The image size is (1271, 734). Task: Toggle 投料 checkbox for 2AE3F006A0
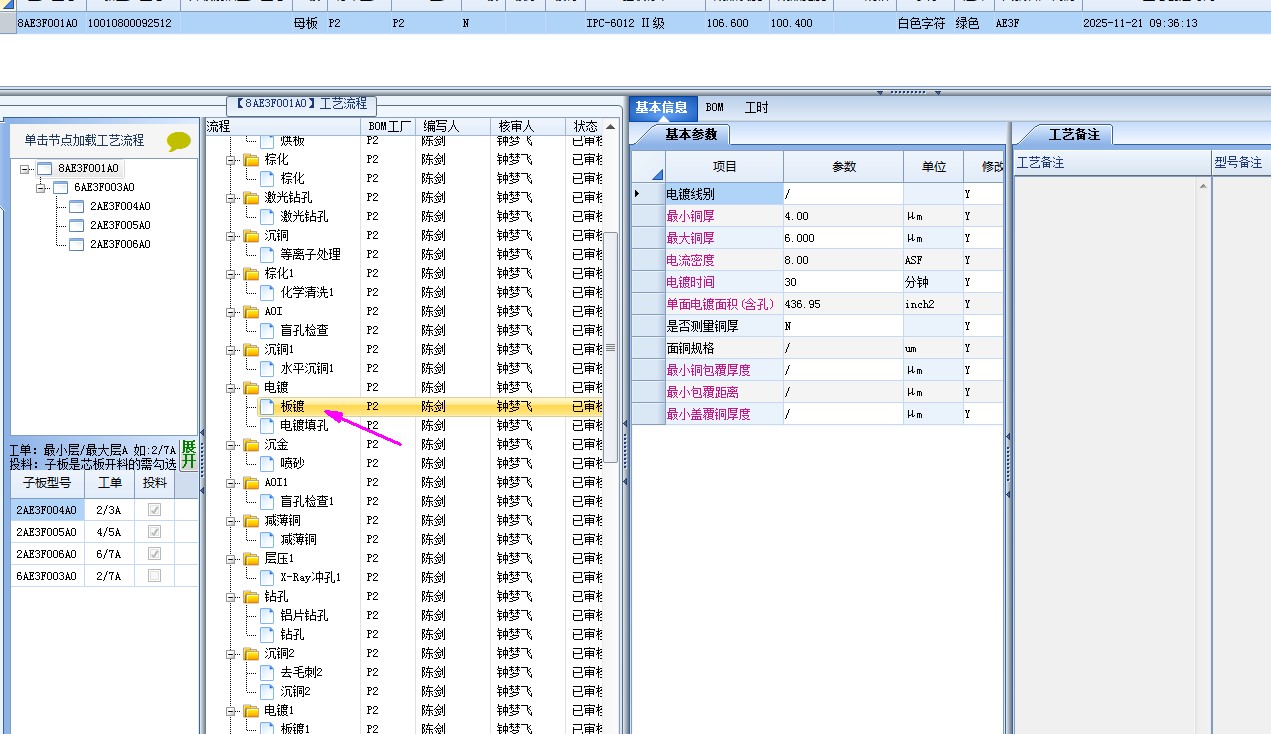click(154, 554)
